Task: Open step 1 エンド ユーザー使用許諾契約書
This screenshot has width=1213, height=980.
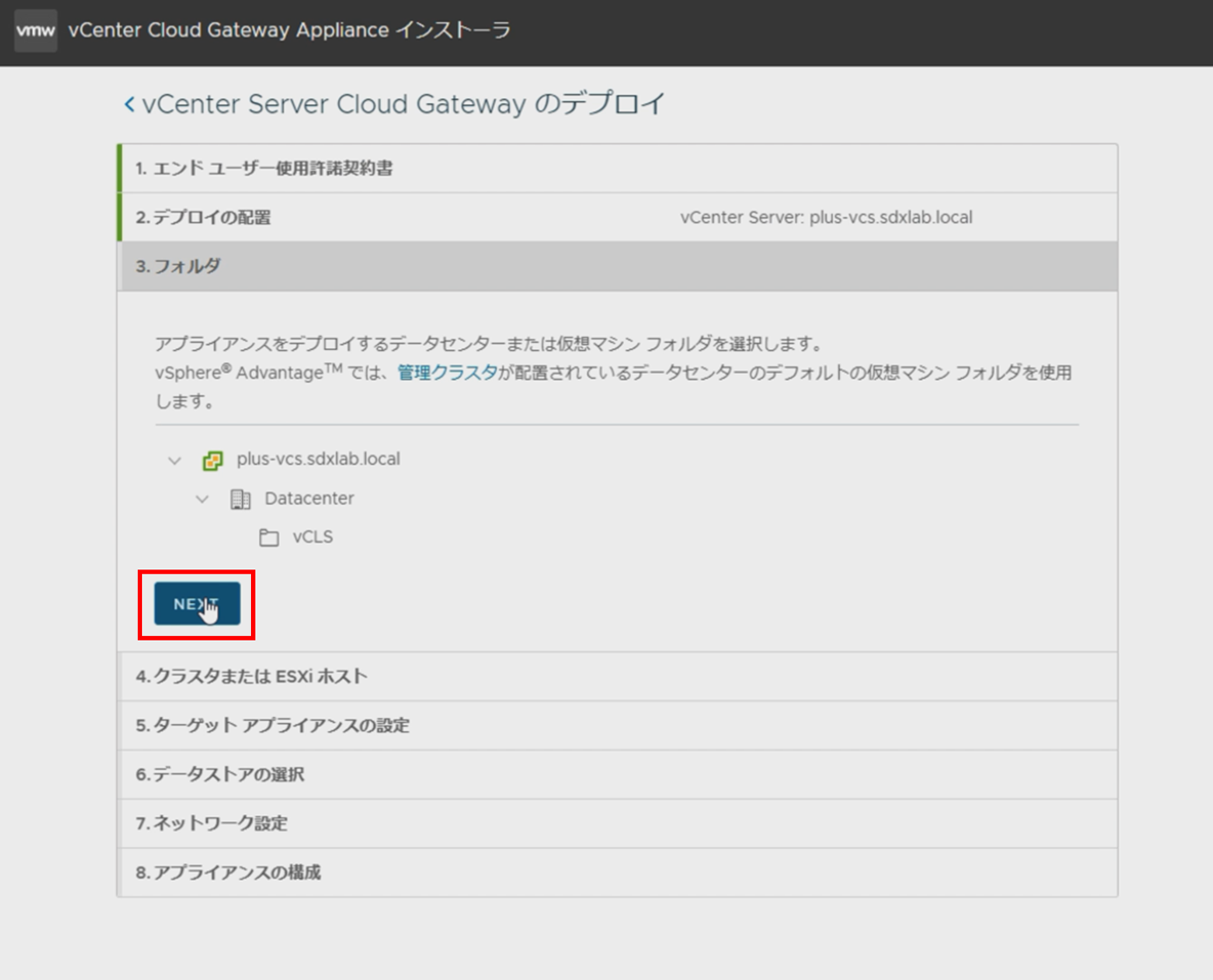Action: pyautogui.click(x=618, y=168)
